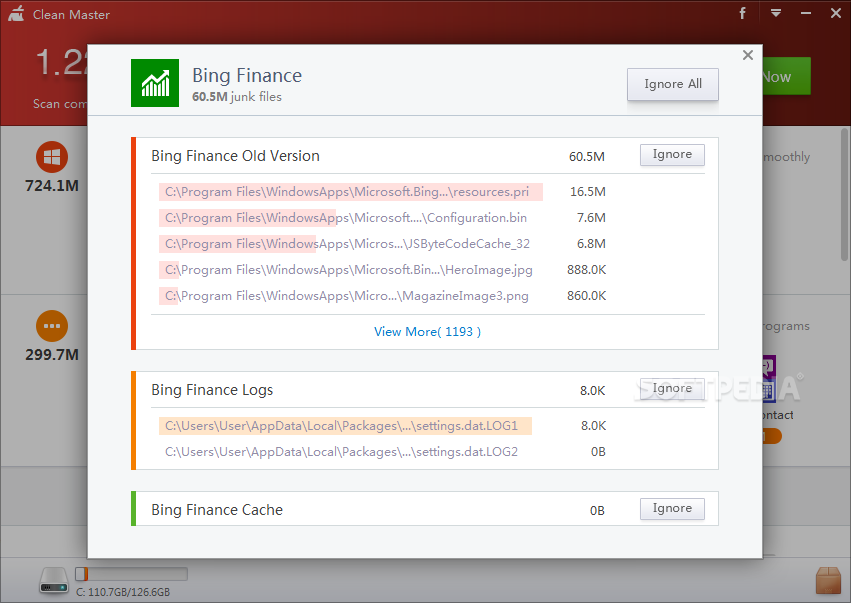Screen dimensions: 851x603
Task: Click the 299.7M category size label
Action: point(52,355)
